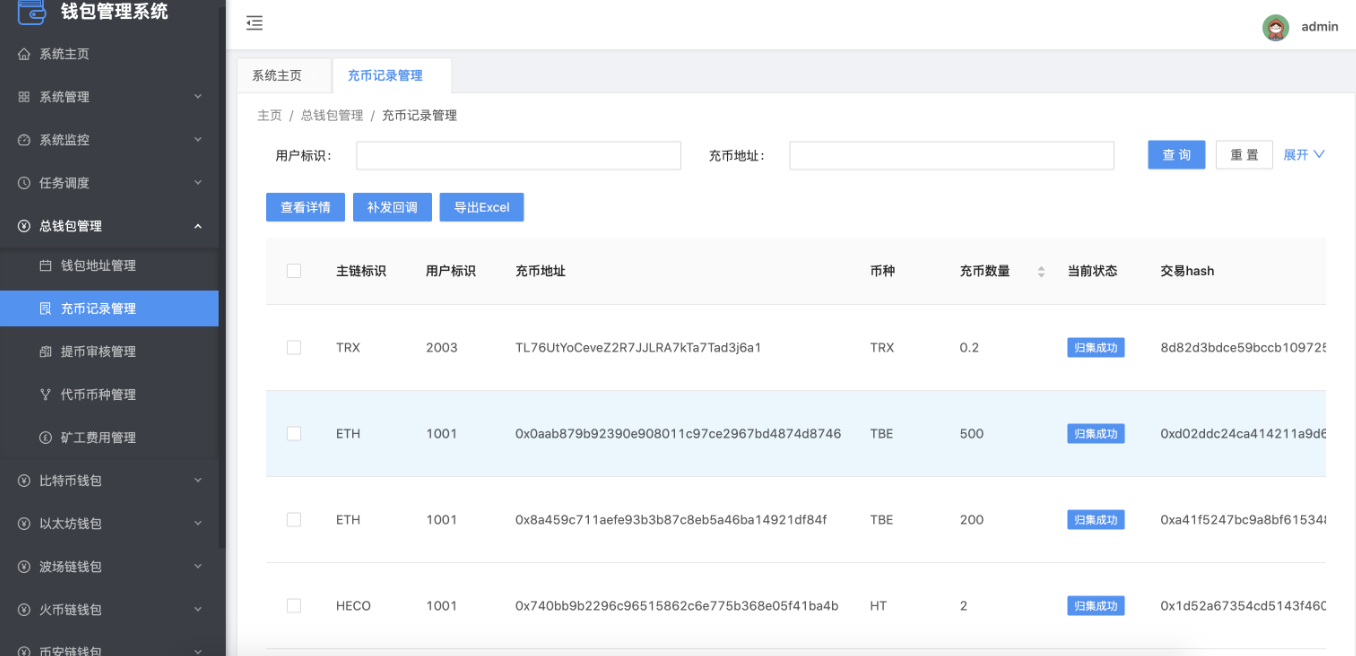Focus the 用户标识 input field

coord(518,155)
